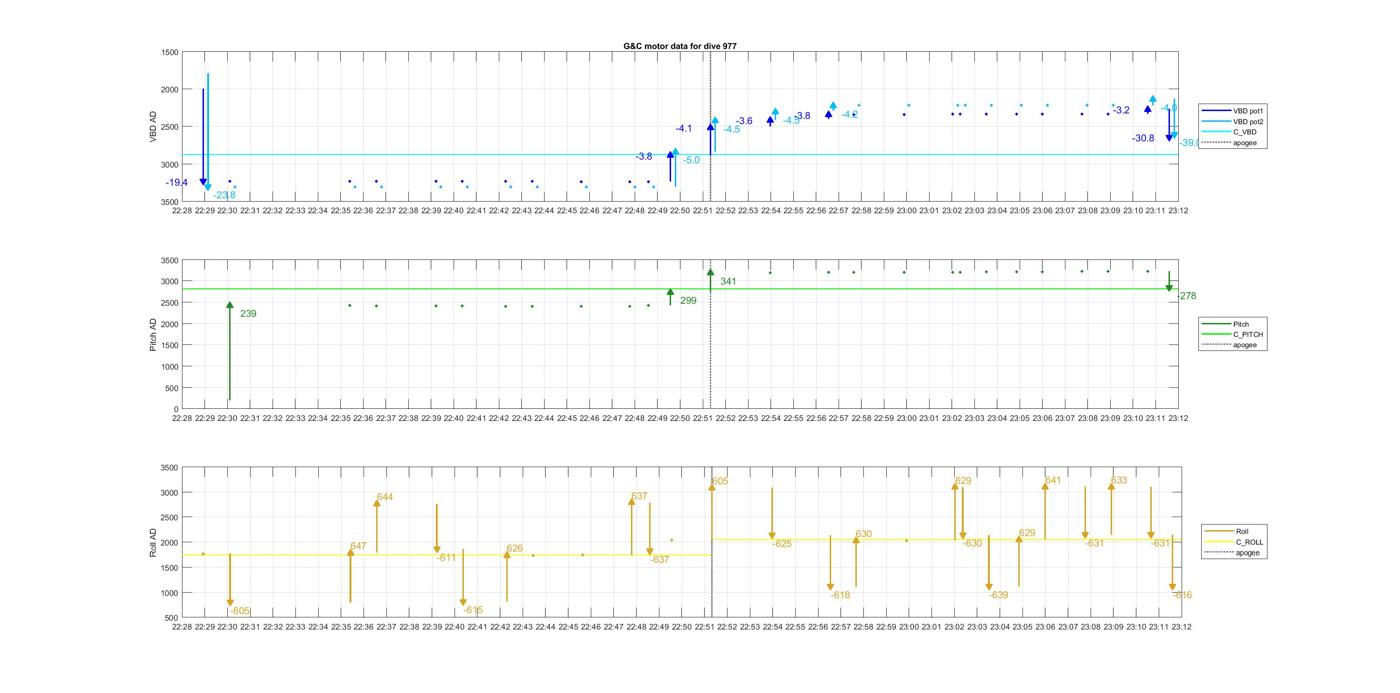Image resolution: width=1400 pixels, height=693 pixels.
Task: Click the "-23.8" VBD data label
Action: [x=224, y=195]
